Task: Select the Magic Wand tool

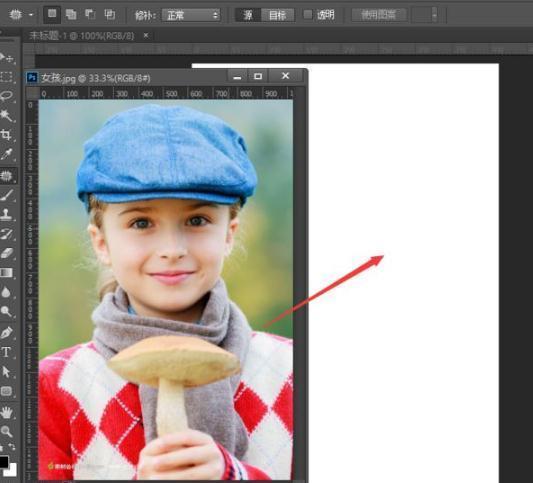Action: tap(7, 116)
